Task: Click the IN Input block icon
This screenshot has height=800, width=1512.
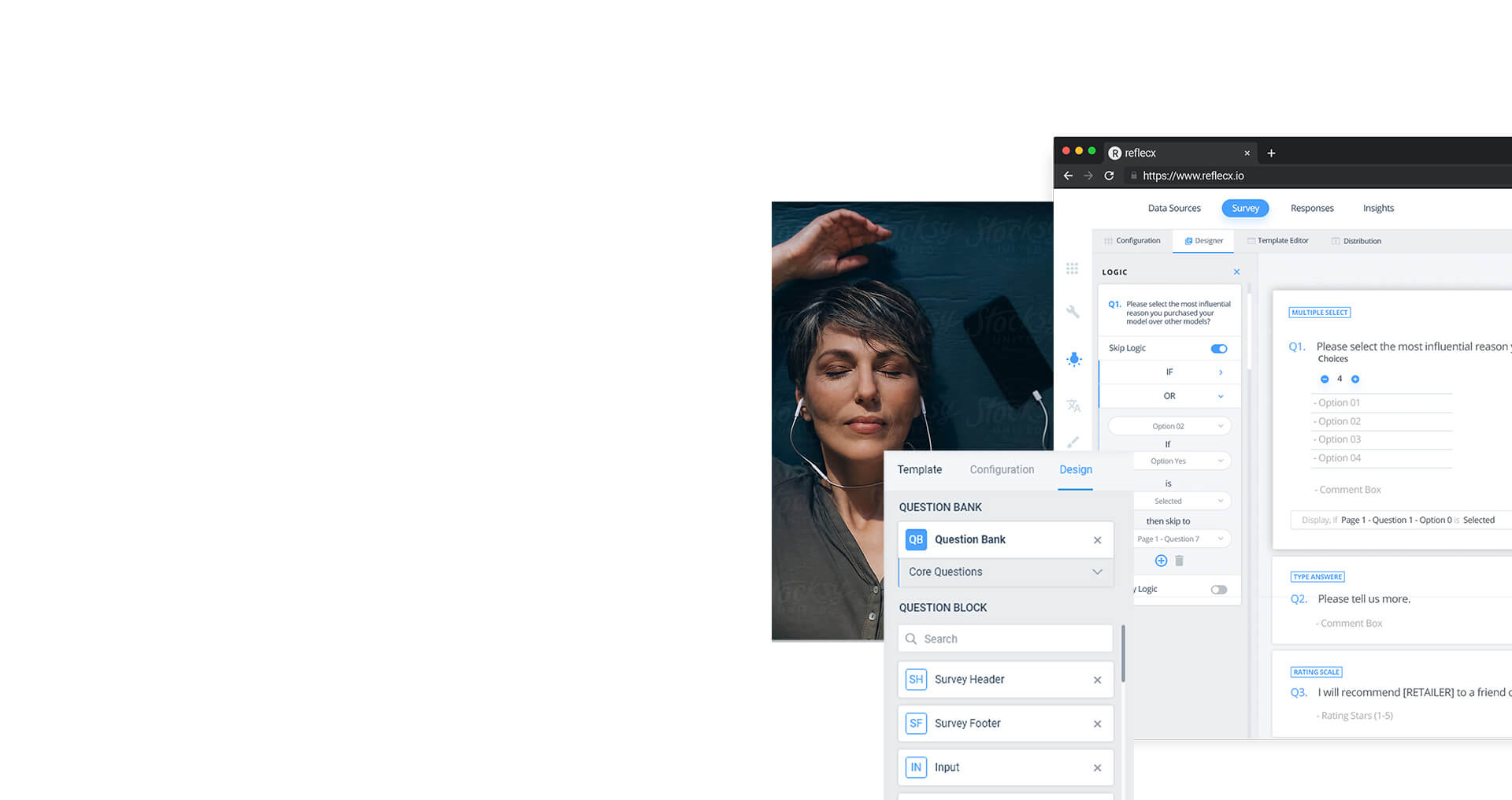Action: (x=916, y=767)
